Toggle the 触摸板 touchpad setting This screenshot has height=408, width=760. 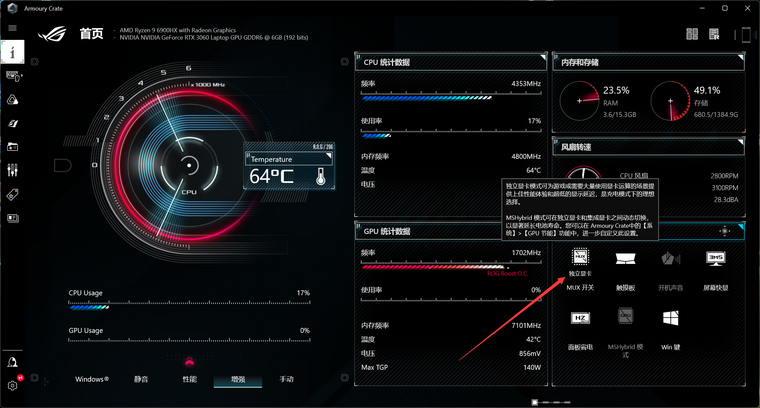(625, 287)
